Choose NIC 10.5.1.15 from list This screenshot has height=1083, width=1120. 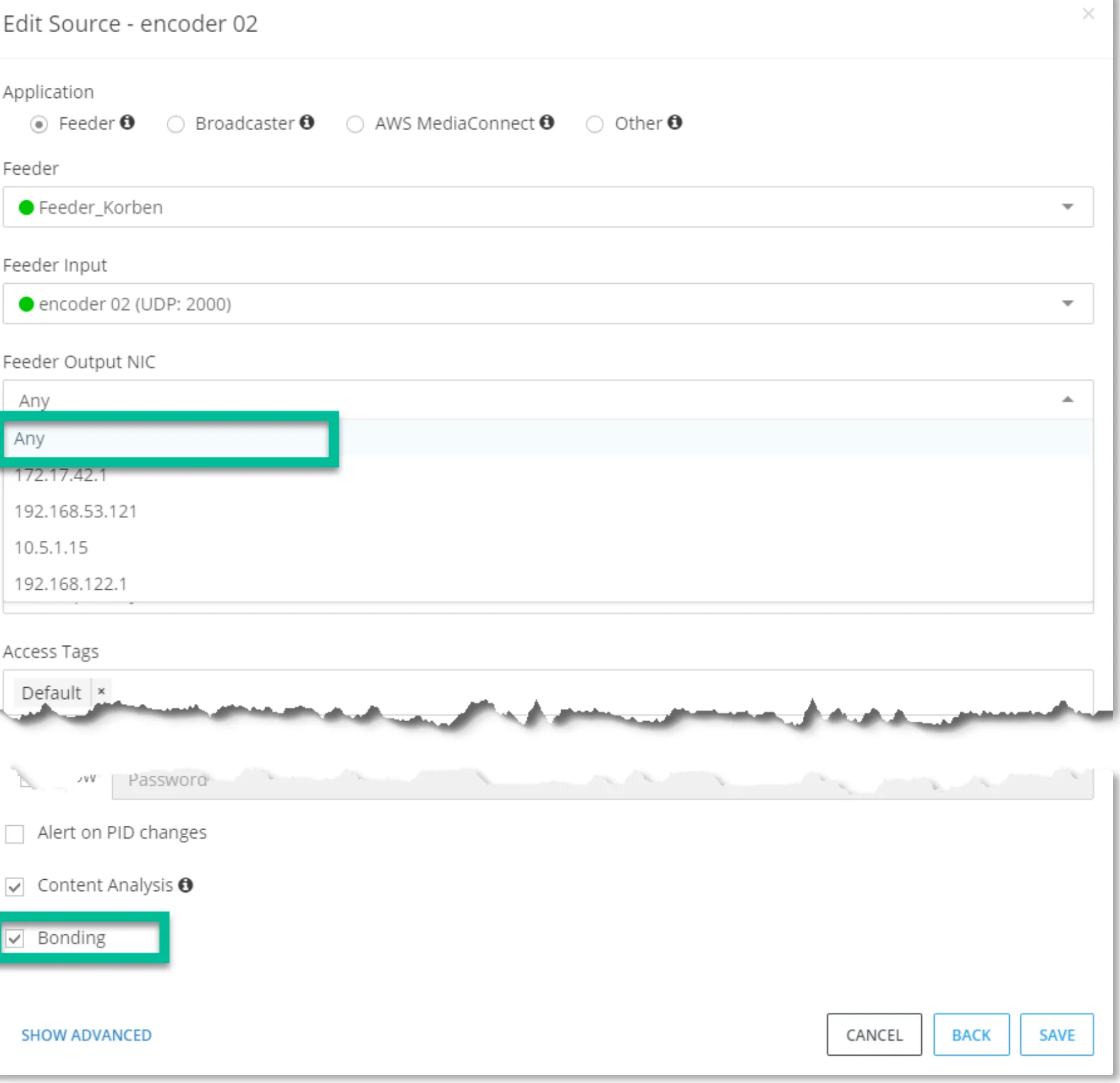pyautogui.click(x=548, y=548)
